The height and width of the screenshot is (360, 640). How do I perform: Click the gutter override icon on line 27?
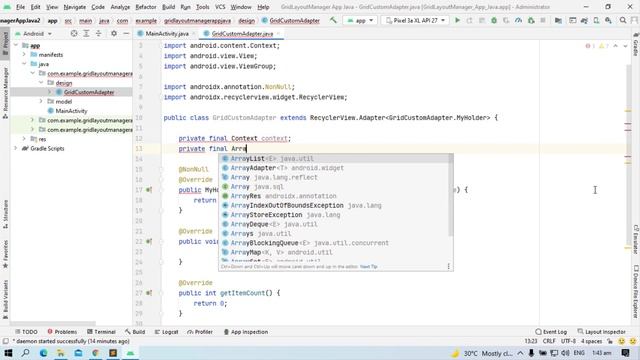(x=149, y=293)
